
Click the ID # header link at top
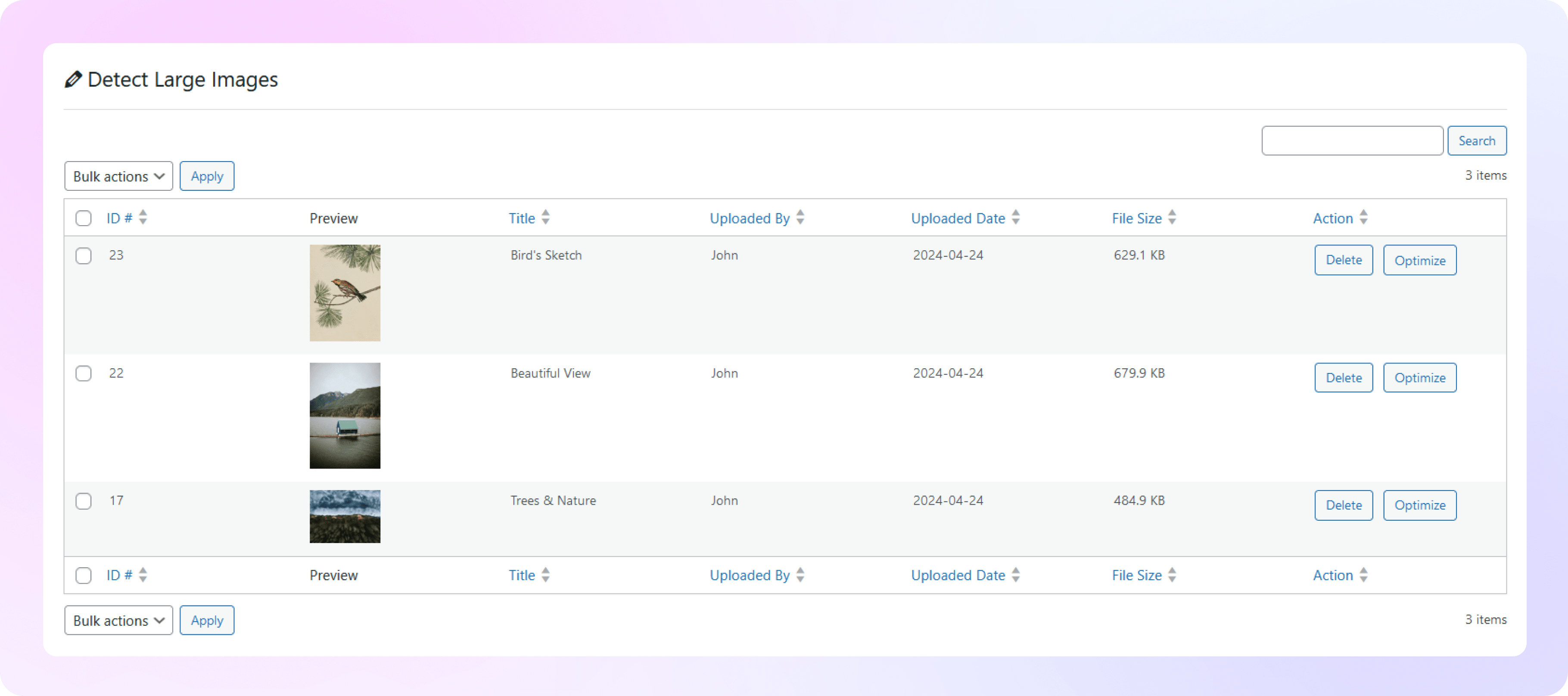[x=119, y=218]
